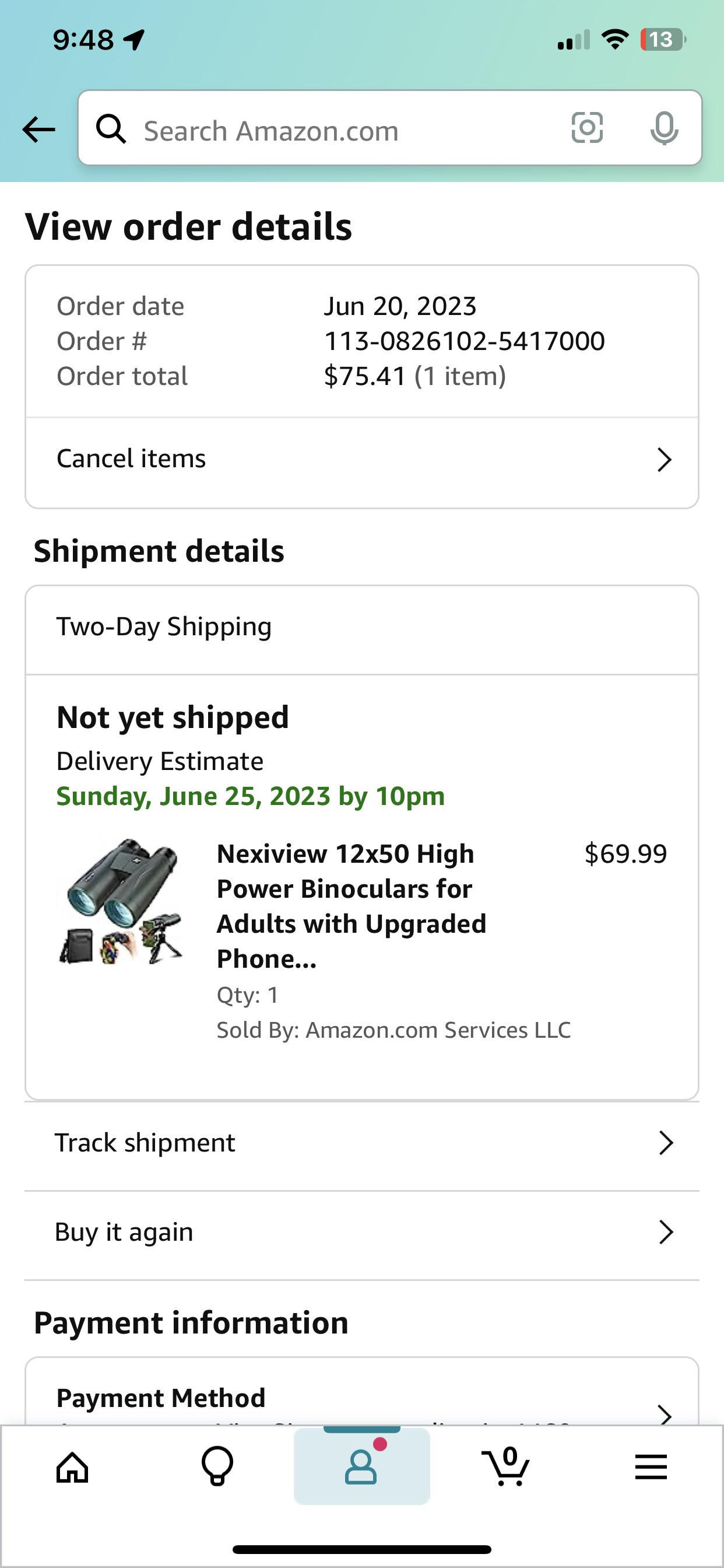Expand Track shipment chevron
The width and height of the screenshot is (724, 1568).
coord(666,1143)
